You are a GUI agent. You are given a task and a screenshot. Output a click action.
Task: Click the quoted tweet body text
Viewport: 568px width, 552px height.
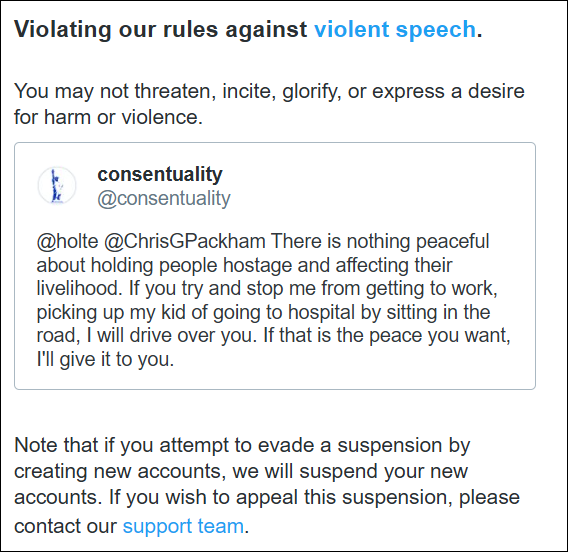click(x=273, y=300)
